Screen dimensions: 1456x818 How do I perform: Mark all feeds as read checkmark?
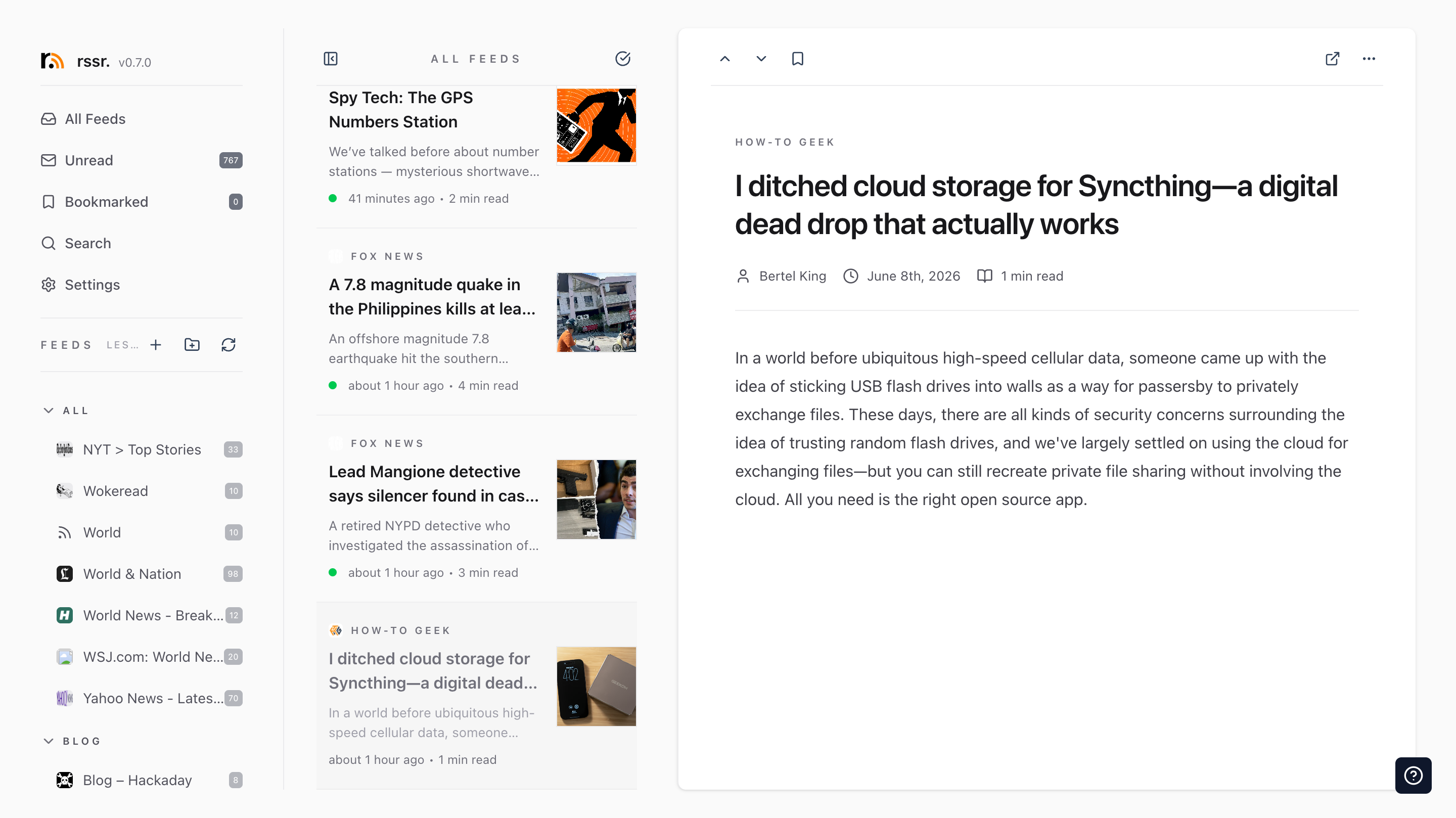[x=623, y=59]
